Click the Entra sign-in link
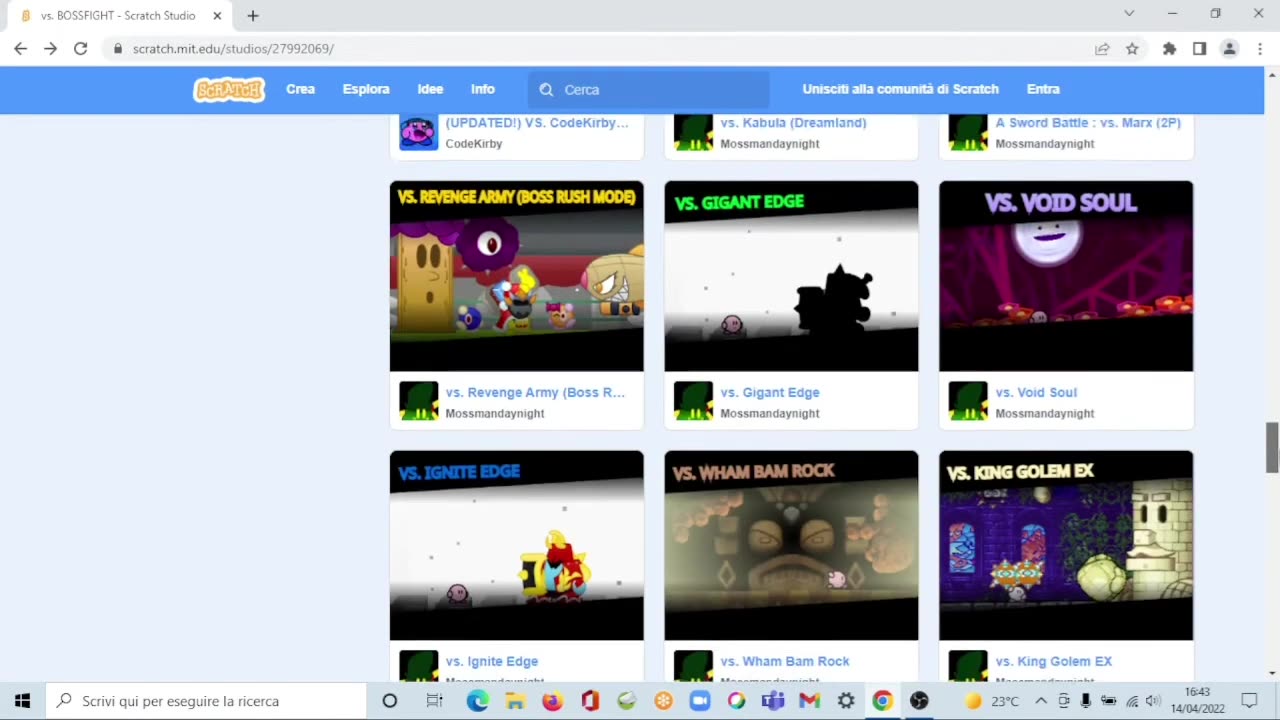The image size is (1280, 720). pyautogui.click(x=1043, y=89)
